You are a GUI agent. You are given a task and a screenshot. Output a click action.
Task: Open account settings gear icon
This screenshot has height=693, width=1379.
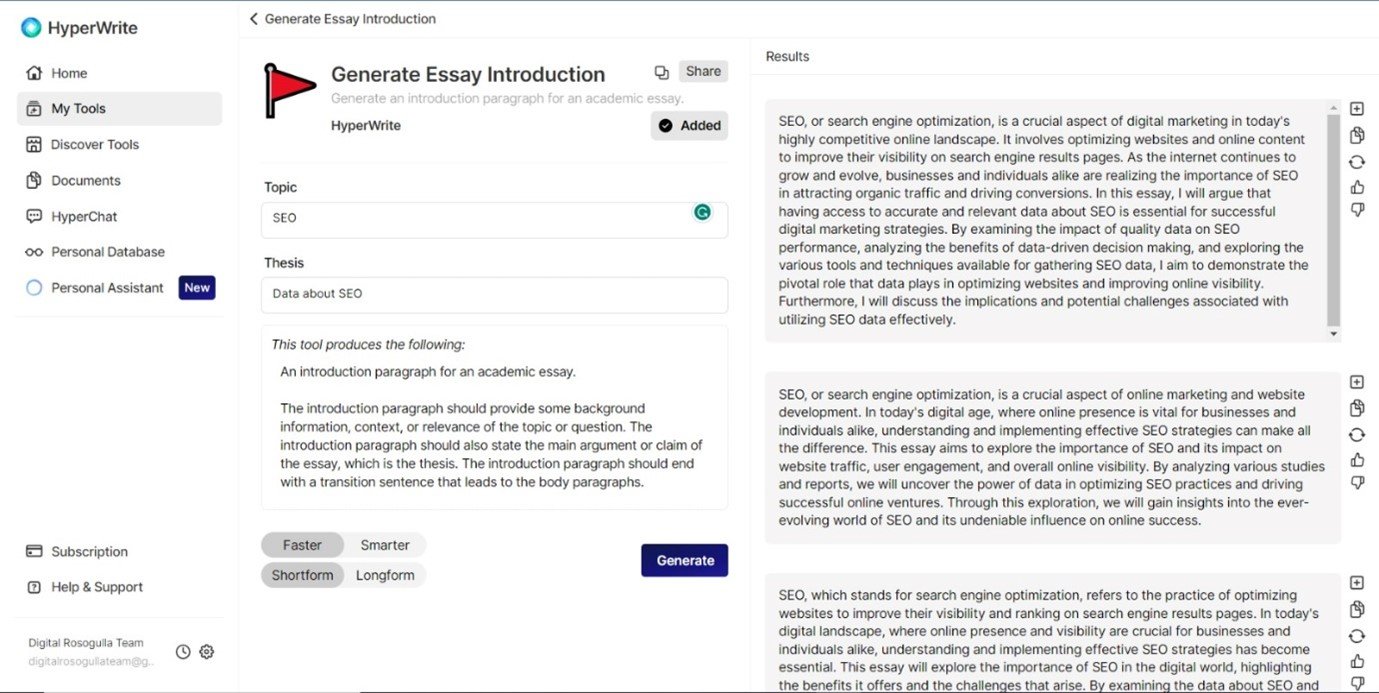tap(207, 652)
